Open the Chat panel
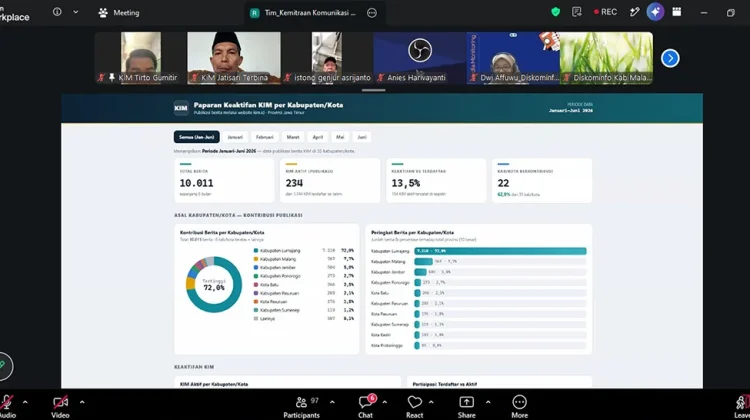Viewport: 750px width, 420px height. [x=365, y=407]
